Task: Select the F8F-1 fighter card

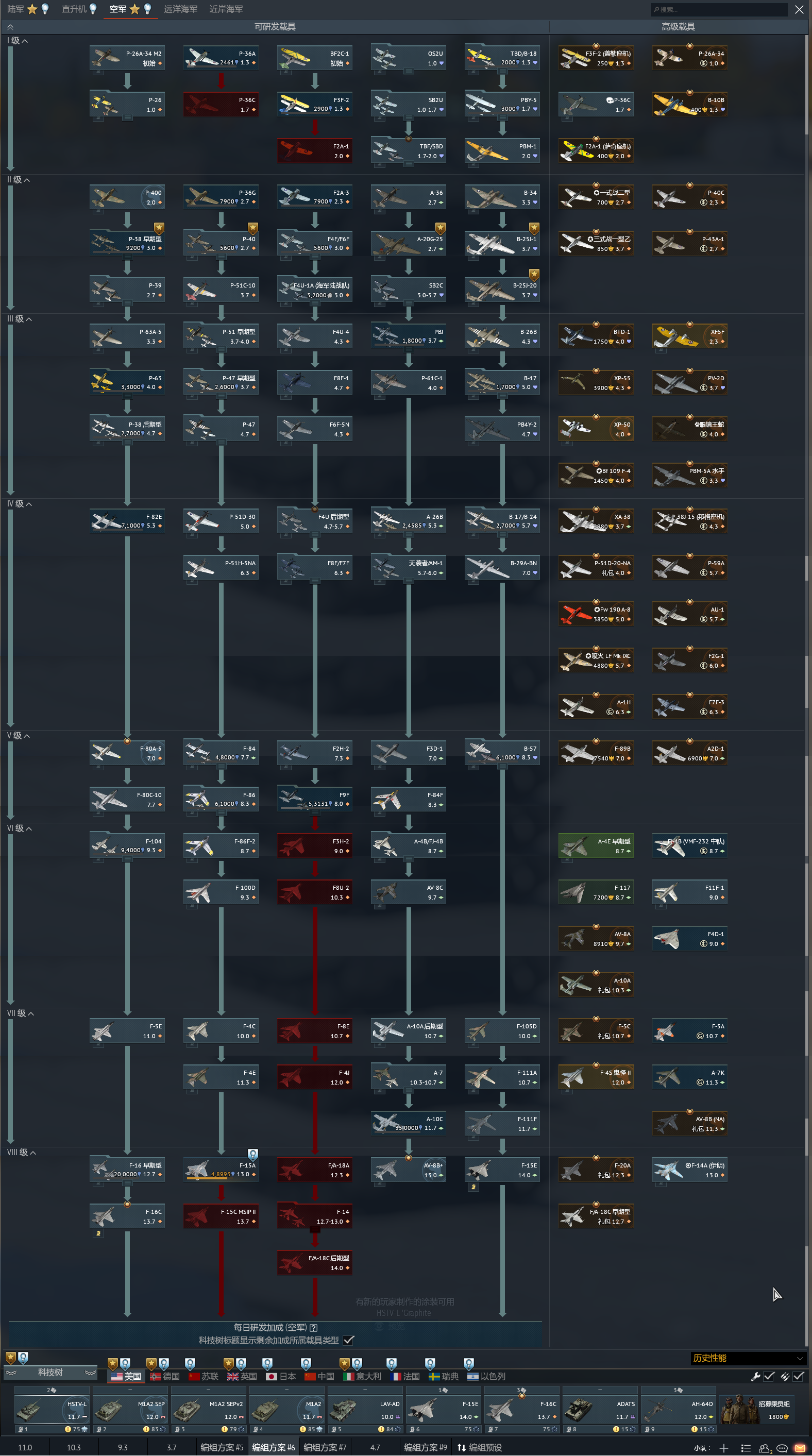Action: 315,382
